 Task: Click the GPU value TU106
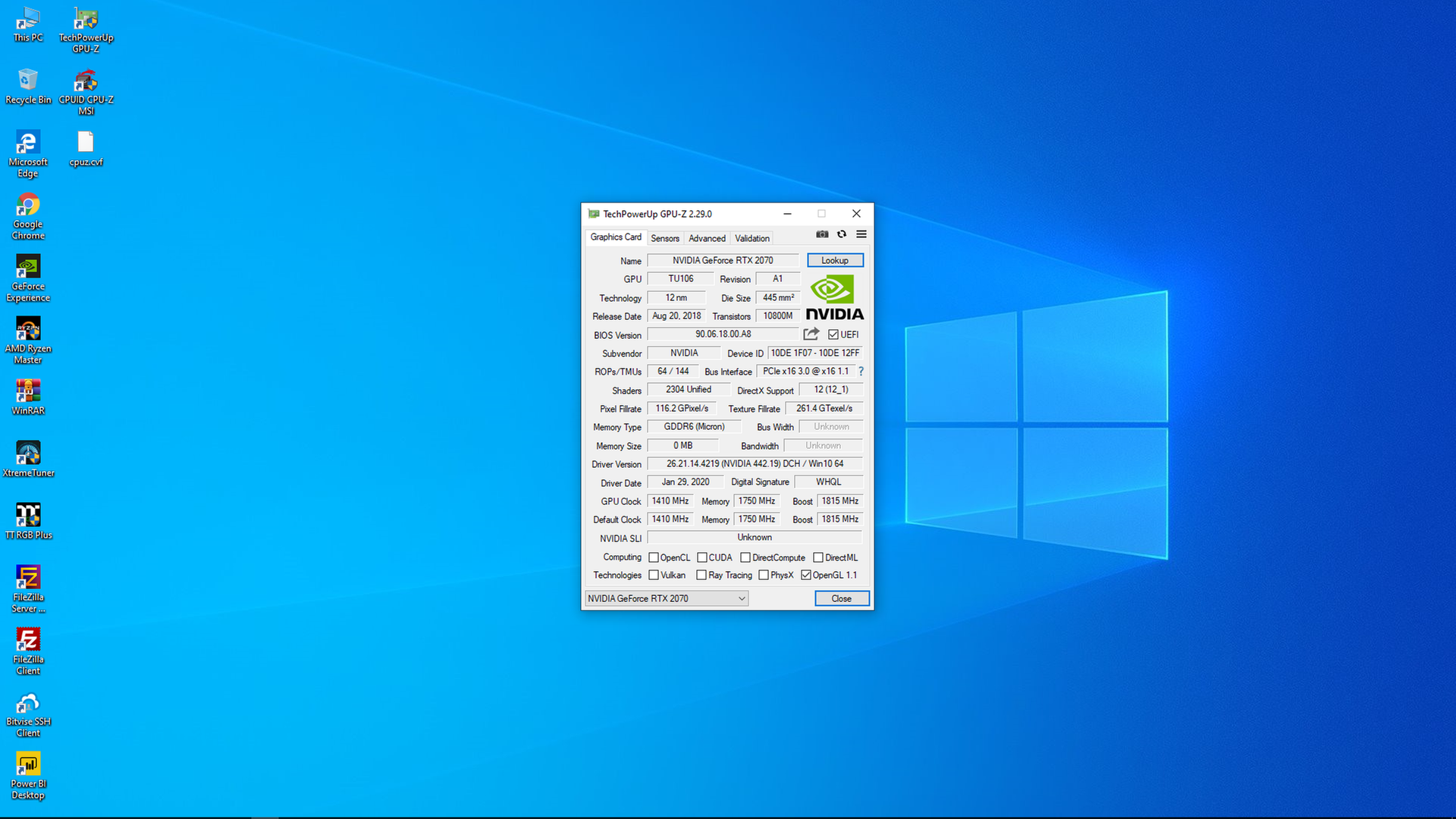coord(680,278)
